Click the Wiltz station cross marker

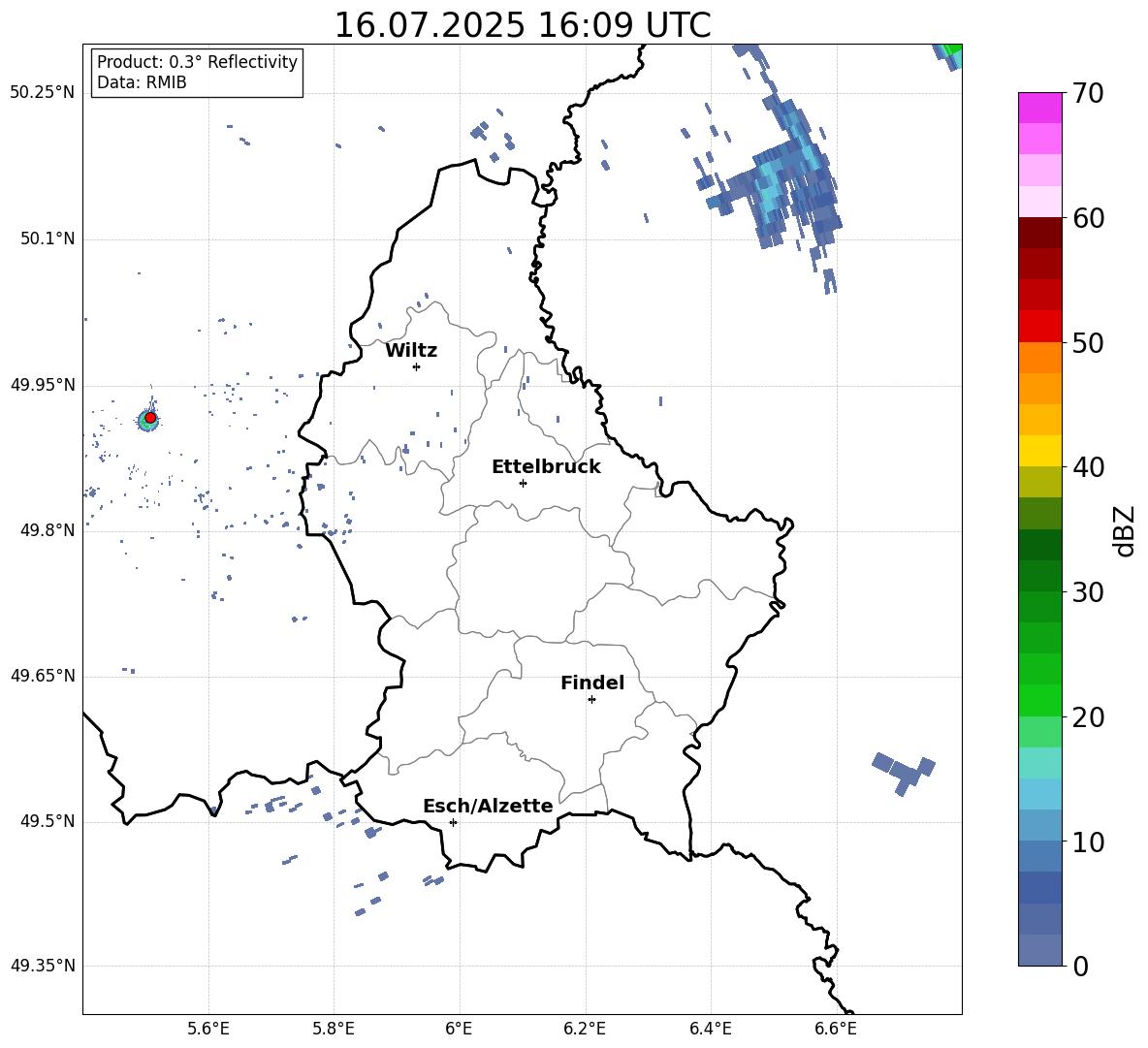pyautogui.click(x=416, y=366)
